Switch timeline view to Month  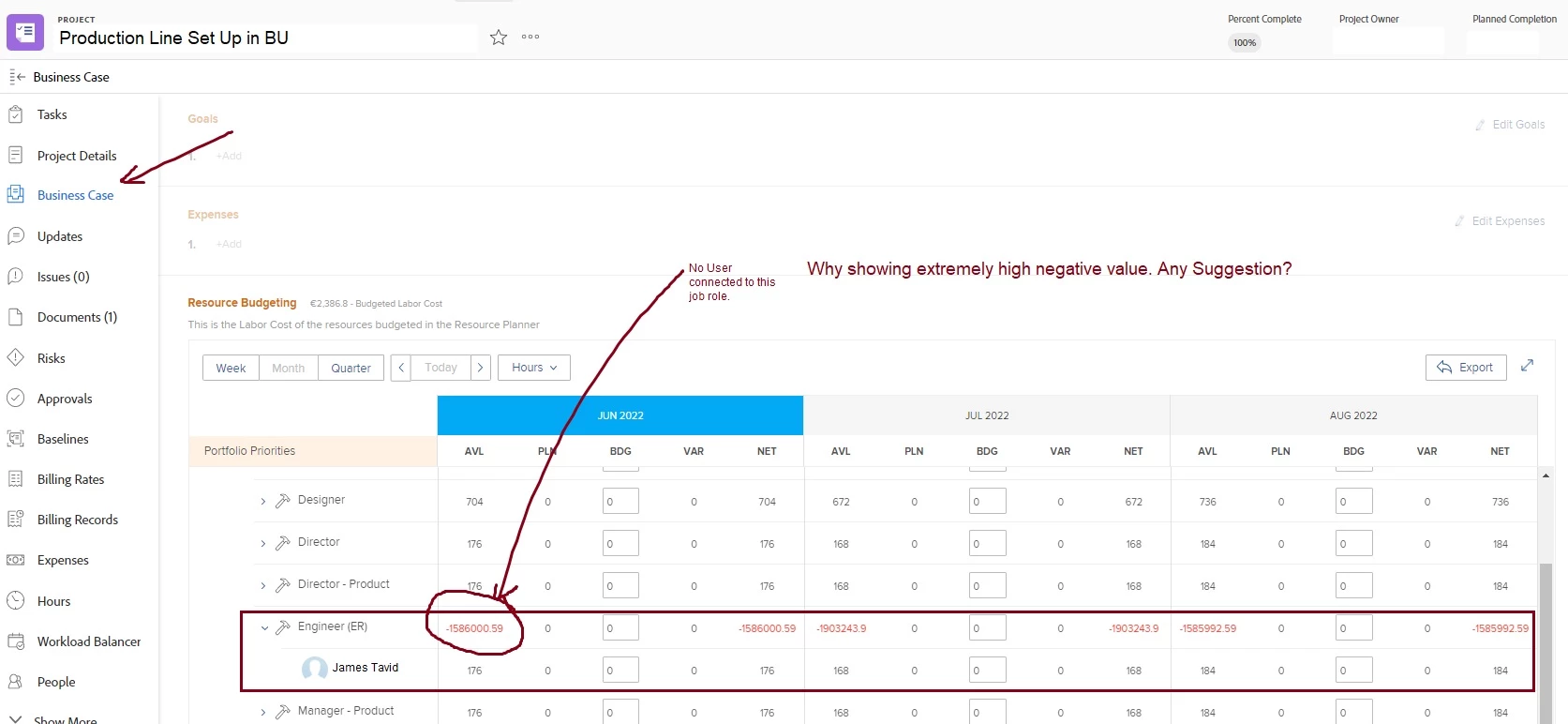click(289, 368)
